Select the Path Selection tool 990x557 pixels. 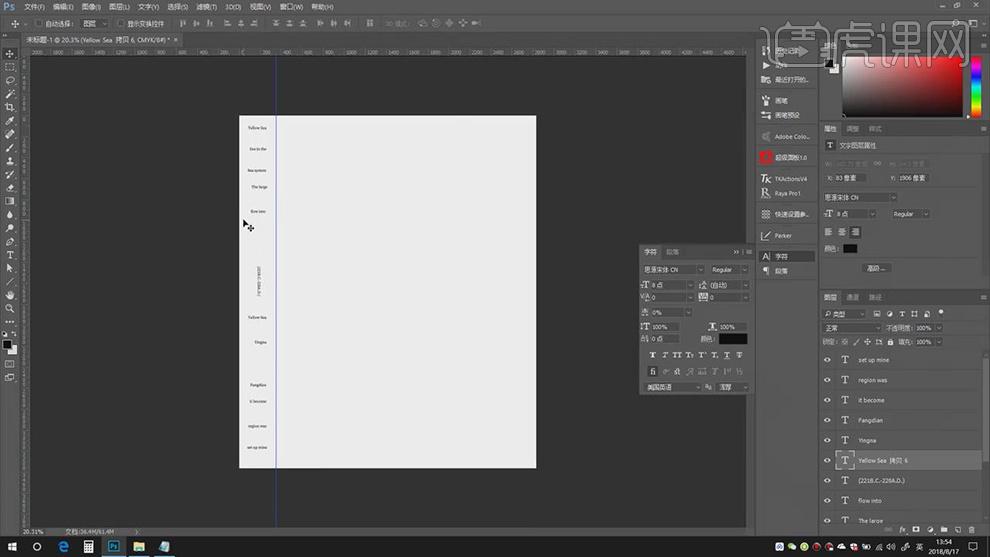9,268
